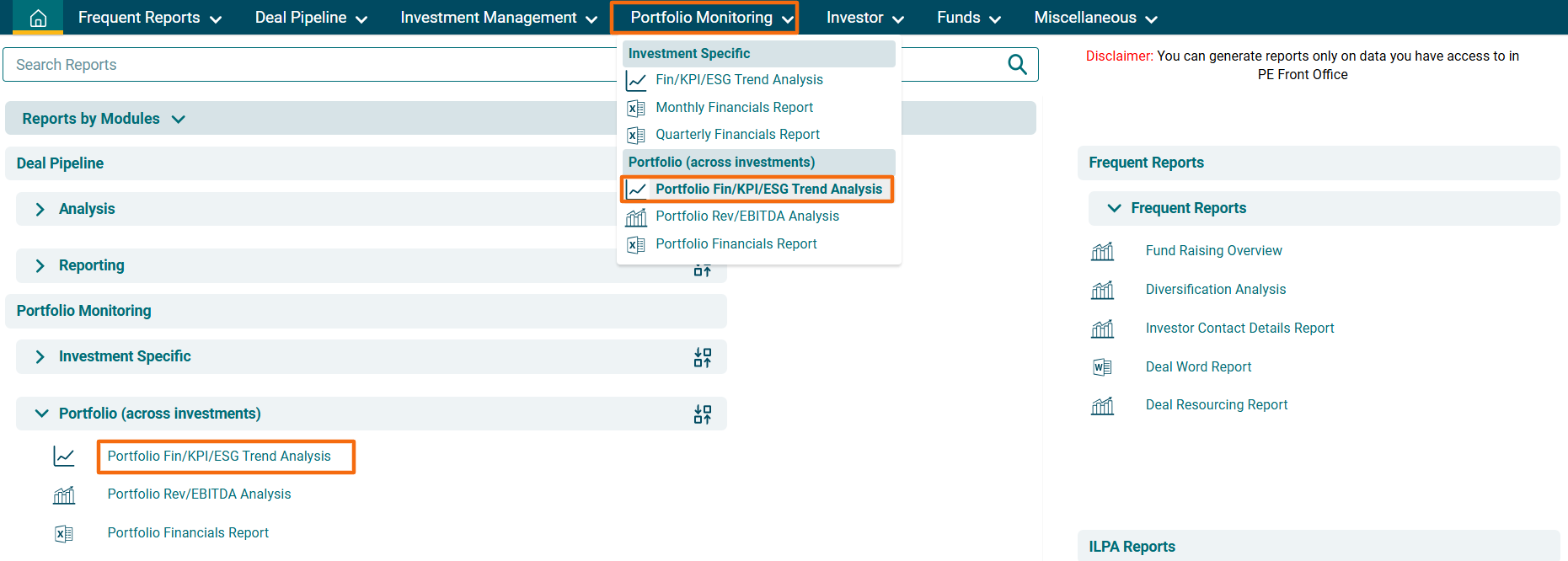Collapse the Frequent Reports list on right

click(1114, 208)
